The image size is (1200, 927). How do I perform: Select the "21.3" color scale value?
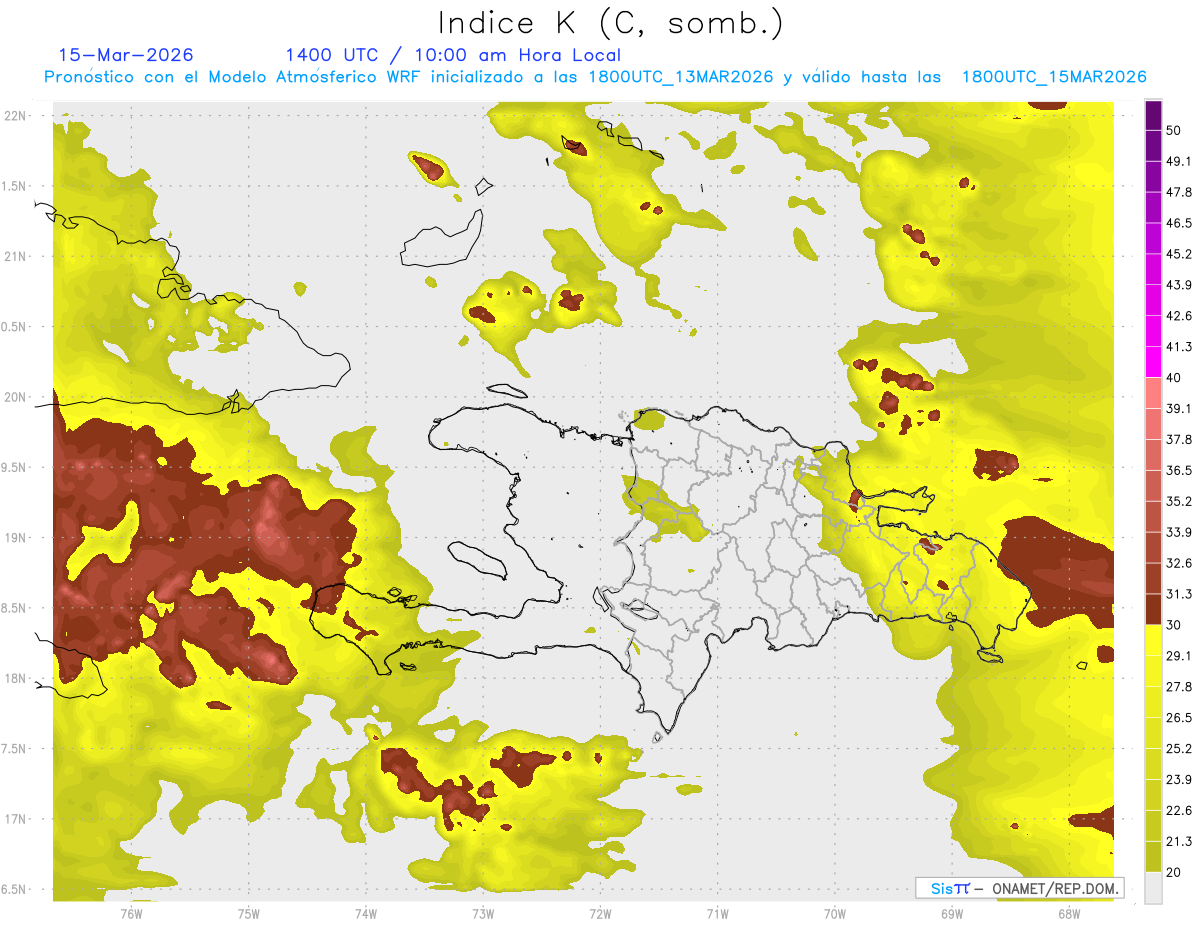coord(1179,842)
